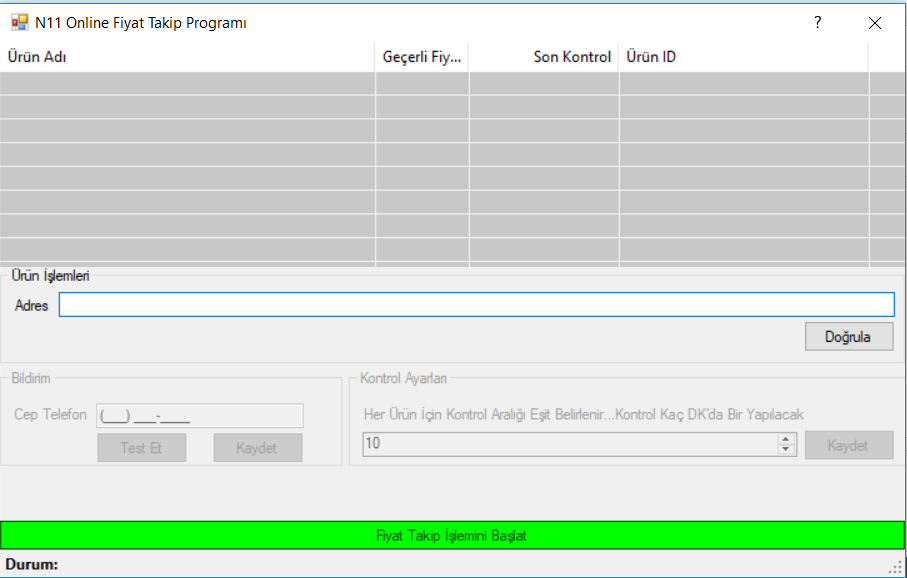Focus the Adres input field
This screenshot has height=578, width=907.
pyautogui.click(x=477, y=304)
